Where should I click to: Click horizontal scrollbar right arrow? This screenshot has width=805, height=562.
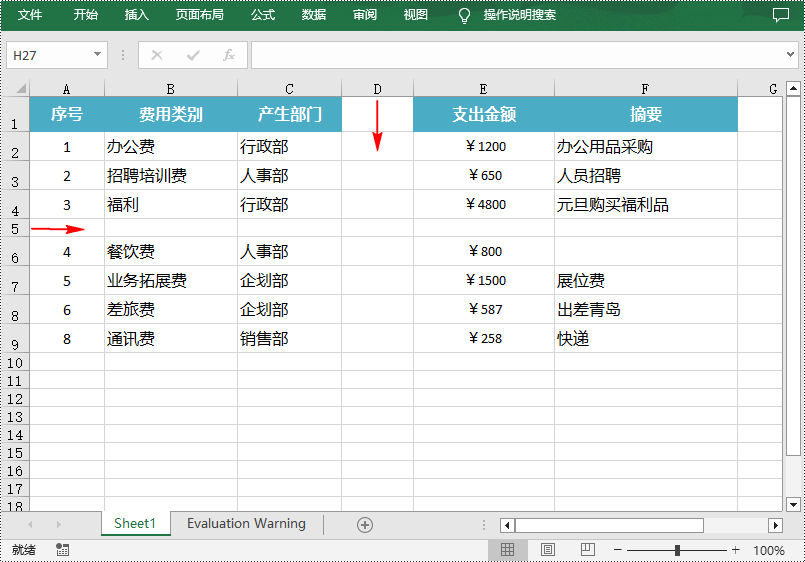point(775,525)
